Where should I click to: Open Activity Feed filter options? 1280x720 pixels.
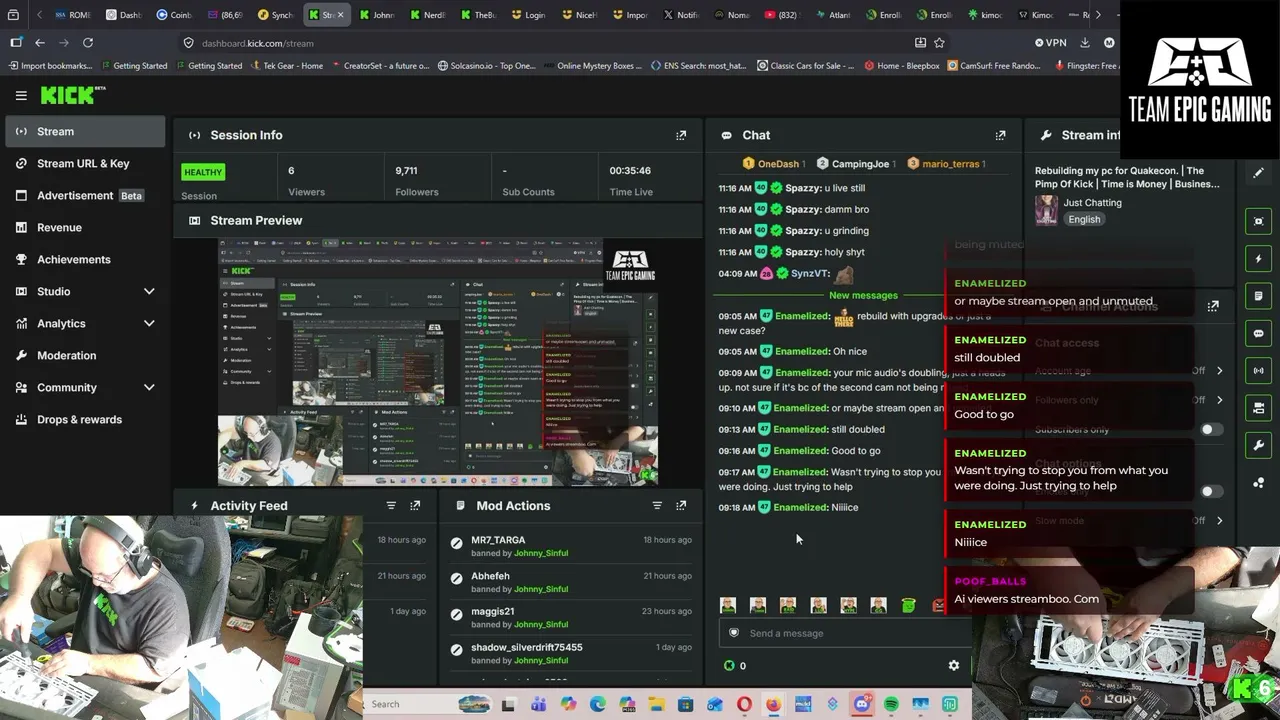click(391, 506)
